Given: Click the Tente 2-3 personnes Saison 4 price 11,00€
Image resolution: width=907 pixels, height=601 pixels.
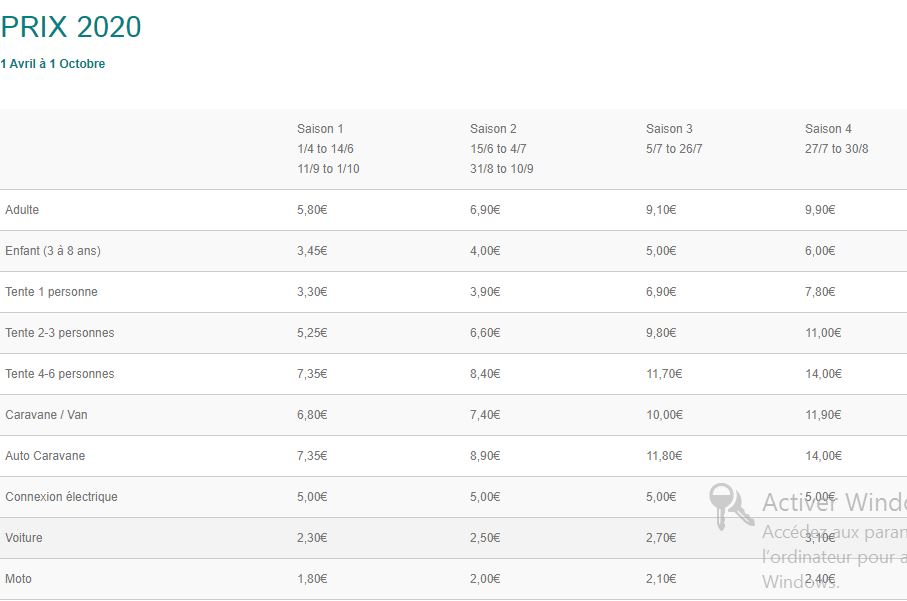Looking at the screenshot, I should (x=823, y=333).
